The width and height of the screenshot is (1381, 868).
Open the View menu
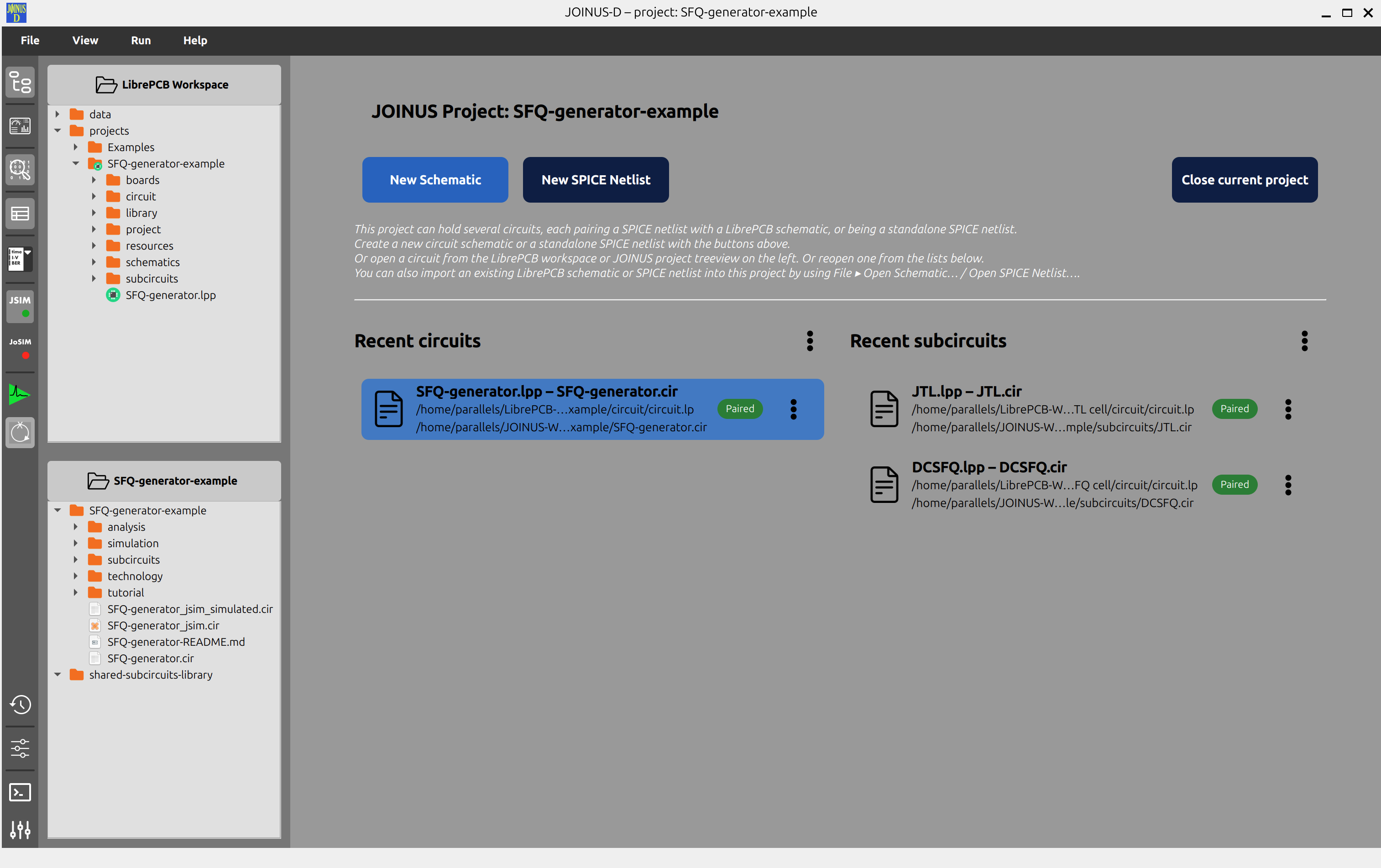click(x=85, y=40)
